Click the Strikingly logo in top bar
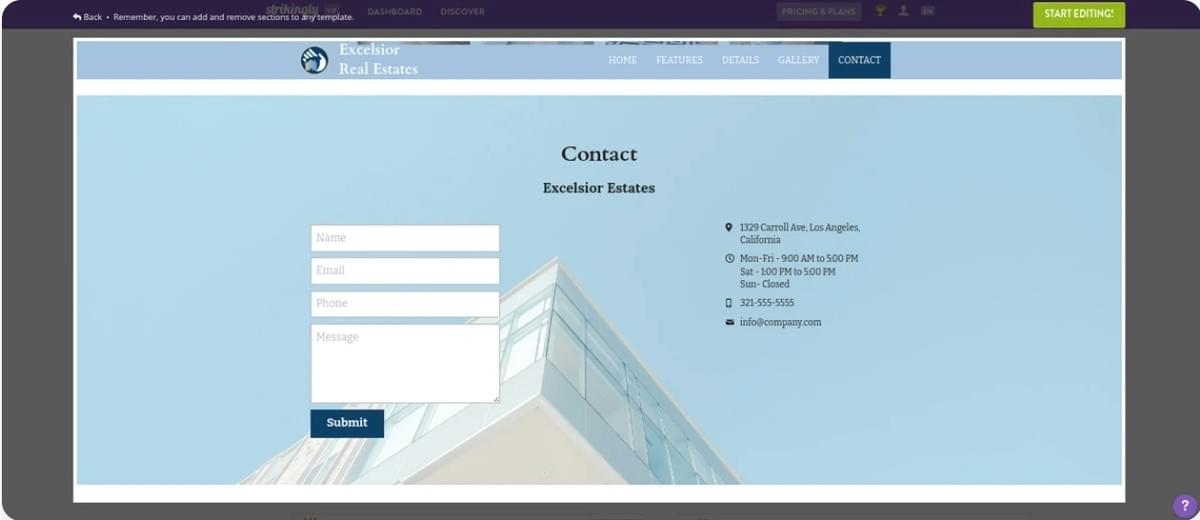The image size is (1200, 520). pos(292,9)
